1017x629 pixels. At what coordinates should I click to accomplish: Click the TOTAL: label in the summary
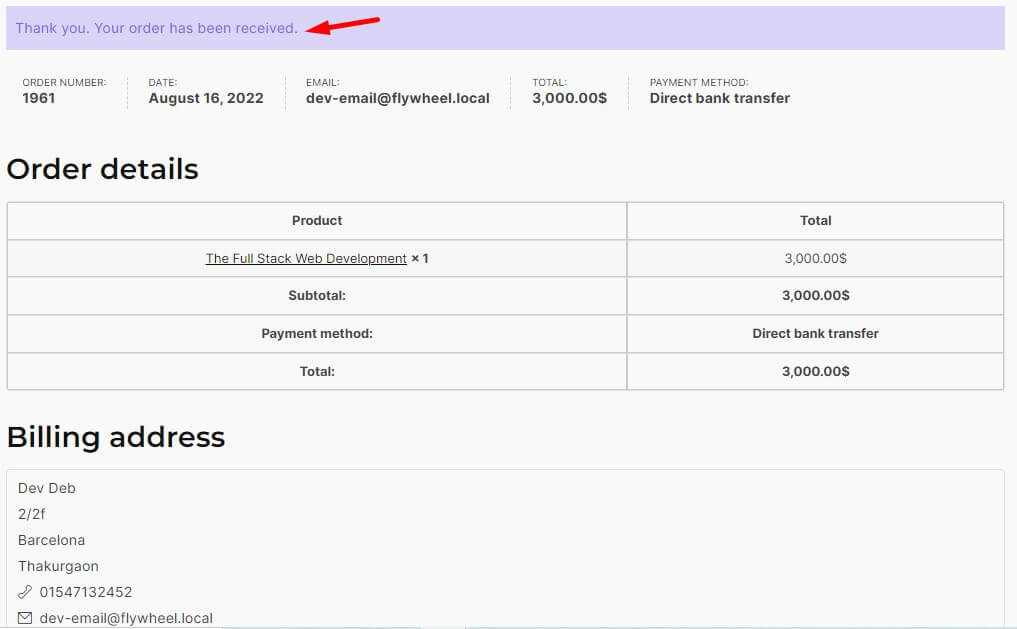(x=549, y=82)
